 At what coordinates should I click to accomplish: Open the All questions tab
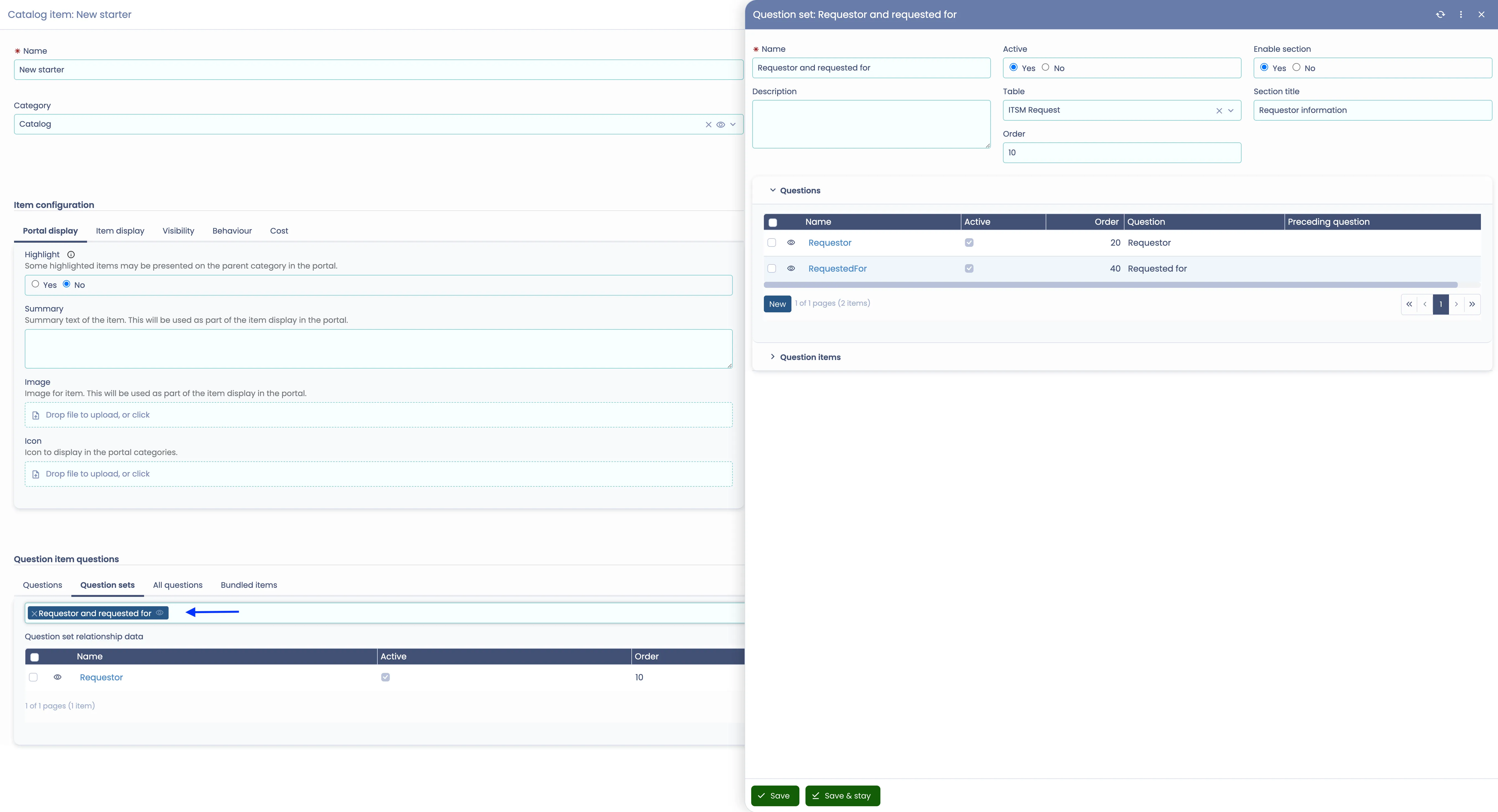(x=177, y=585)
